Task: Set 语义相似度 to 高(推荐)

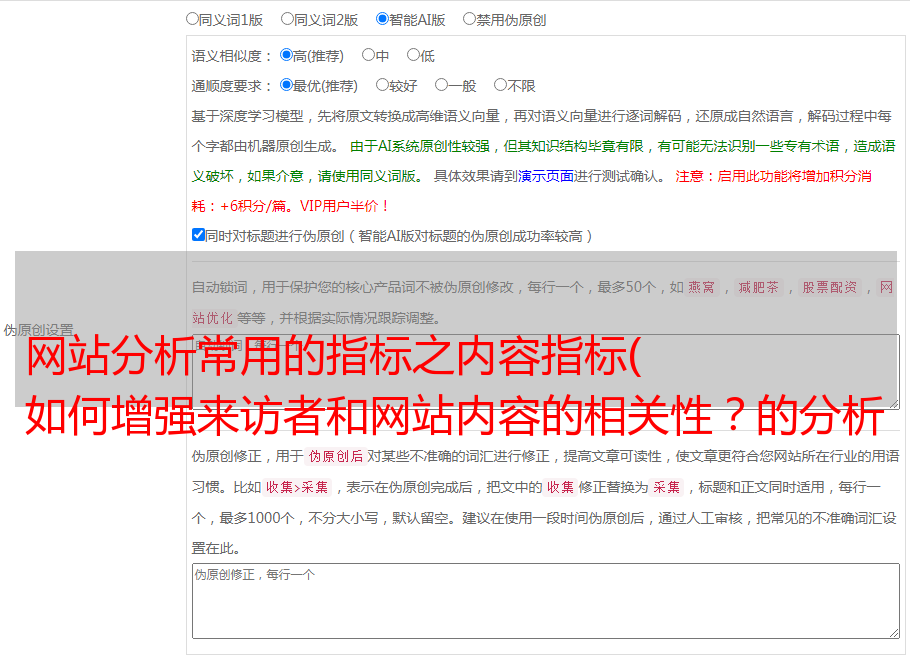Action: tap(286, 55)
